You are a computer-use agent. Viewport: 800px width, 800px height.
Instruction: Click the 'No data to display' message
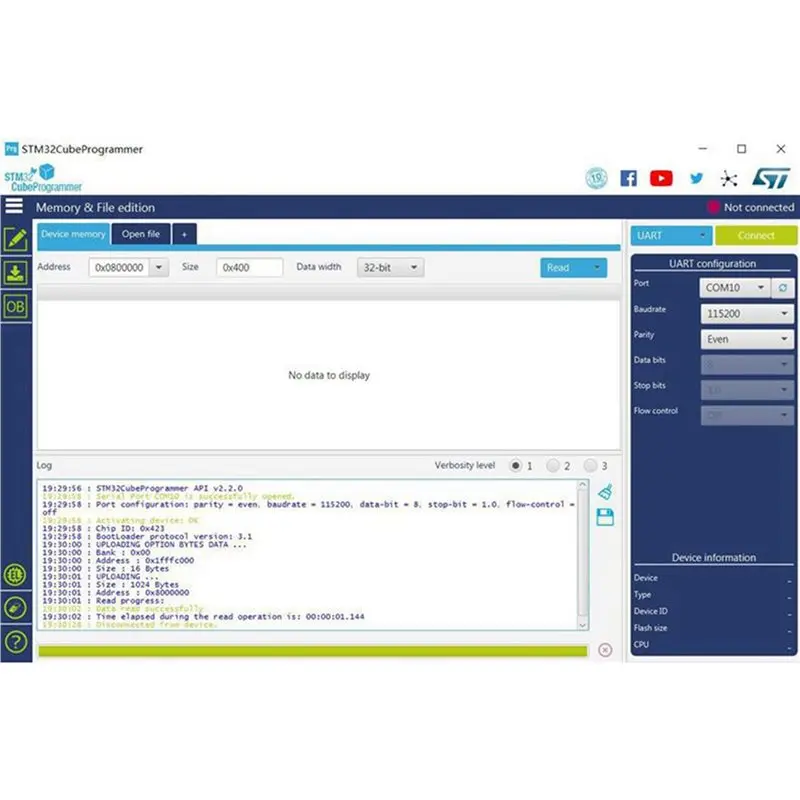(x=329, y=375)
